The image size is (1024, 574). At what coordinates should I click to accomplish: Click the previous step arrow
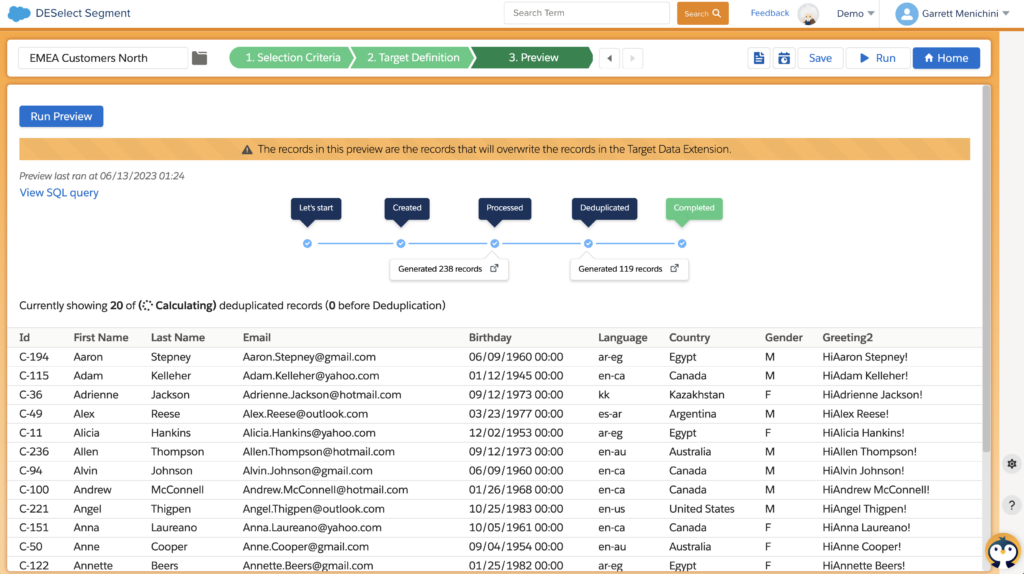point(609,58)
